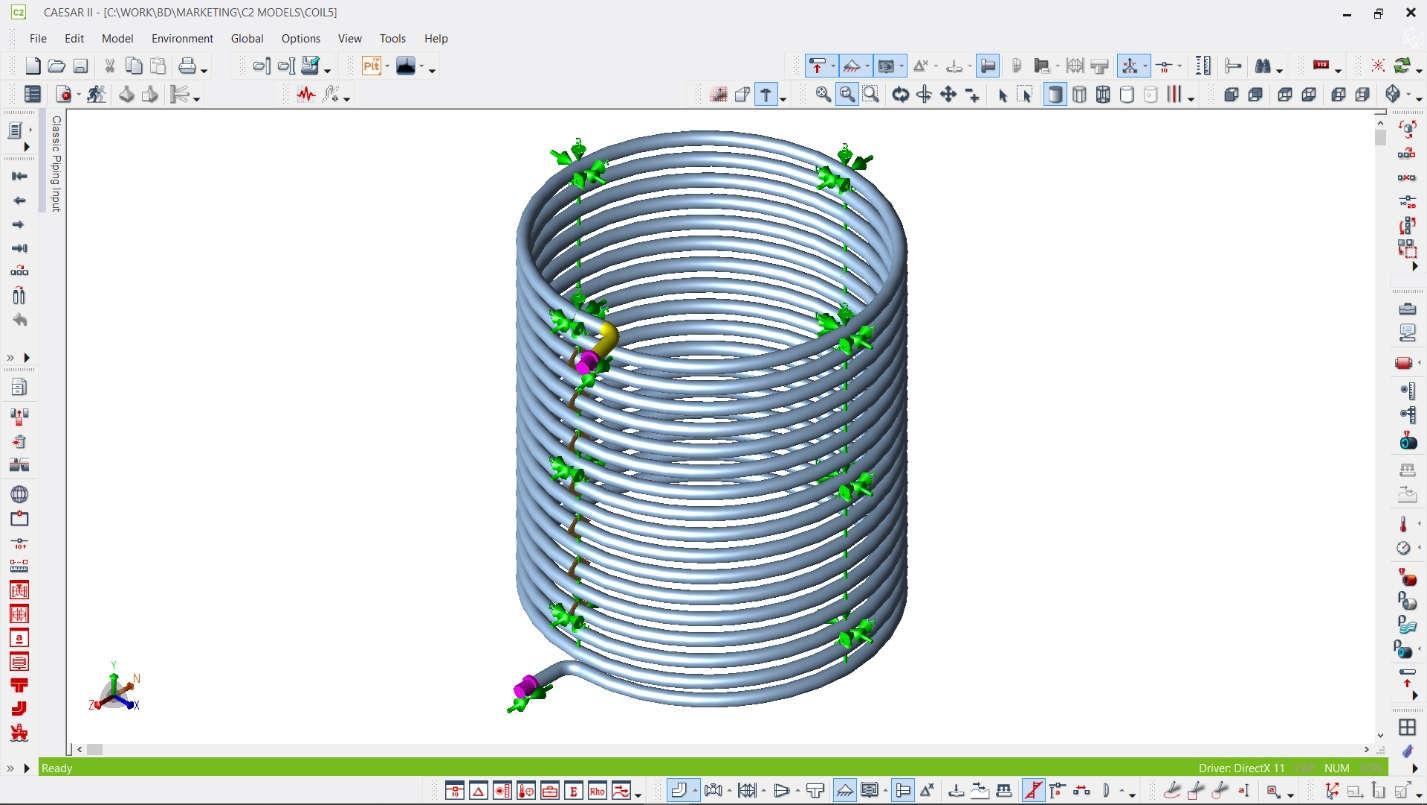This screenshot has width=1427, height=805.
Task: Click the Rho density icon in bottom toolbar
Action: [x=598, y=791]
